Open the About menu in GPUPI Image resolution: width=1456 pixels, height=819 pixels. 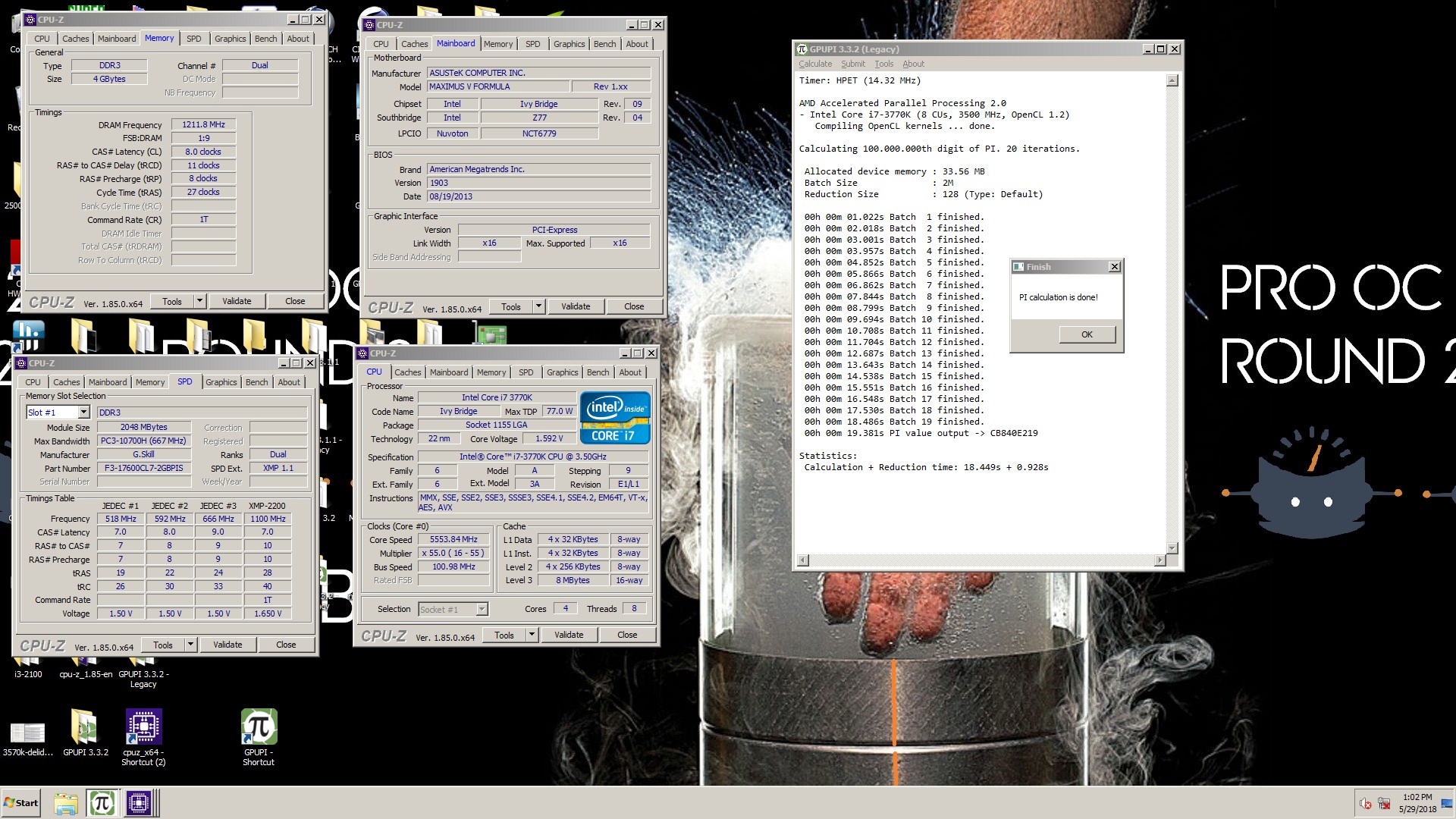(913, 64)
